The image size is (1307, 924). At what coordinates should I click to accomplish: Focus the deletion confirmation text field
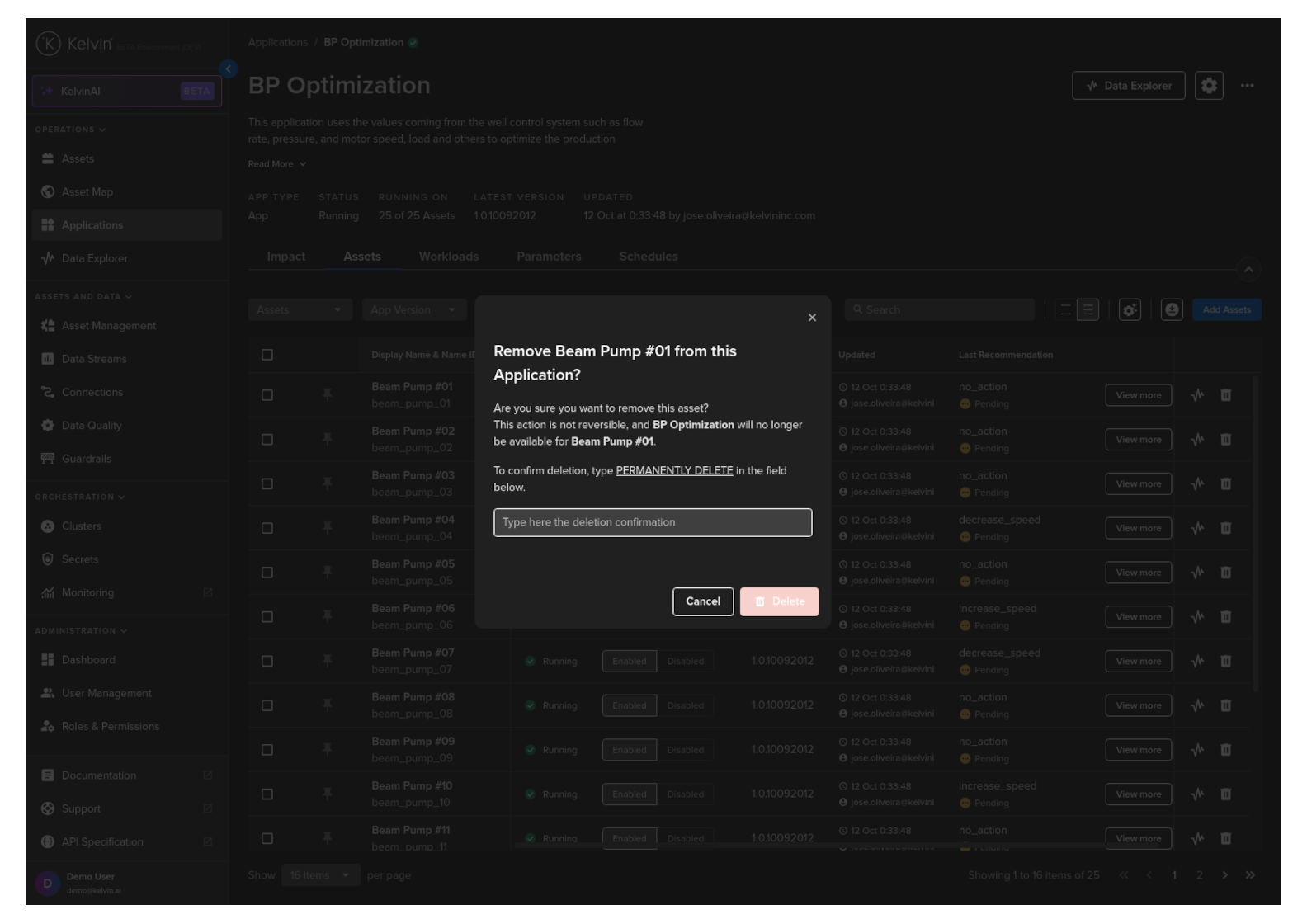pos(652,522)
